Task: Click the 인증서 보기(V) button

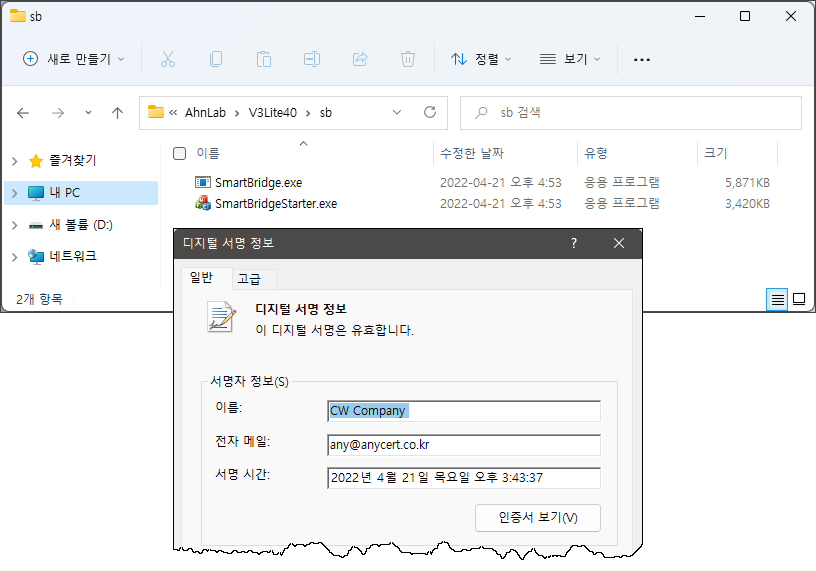Action: point(538,517)
